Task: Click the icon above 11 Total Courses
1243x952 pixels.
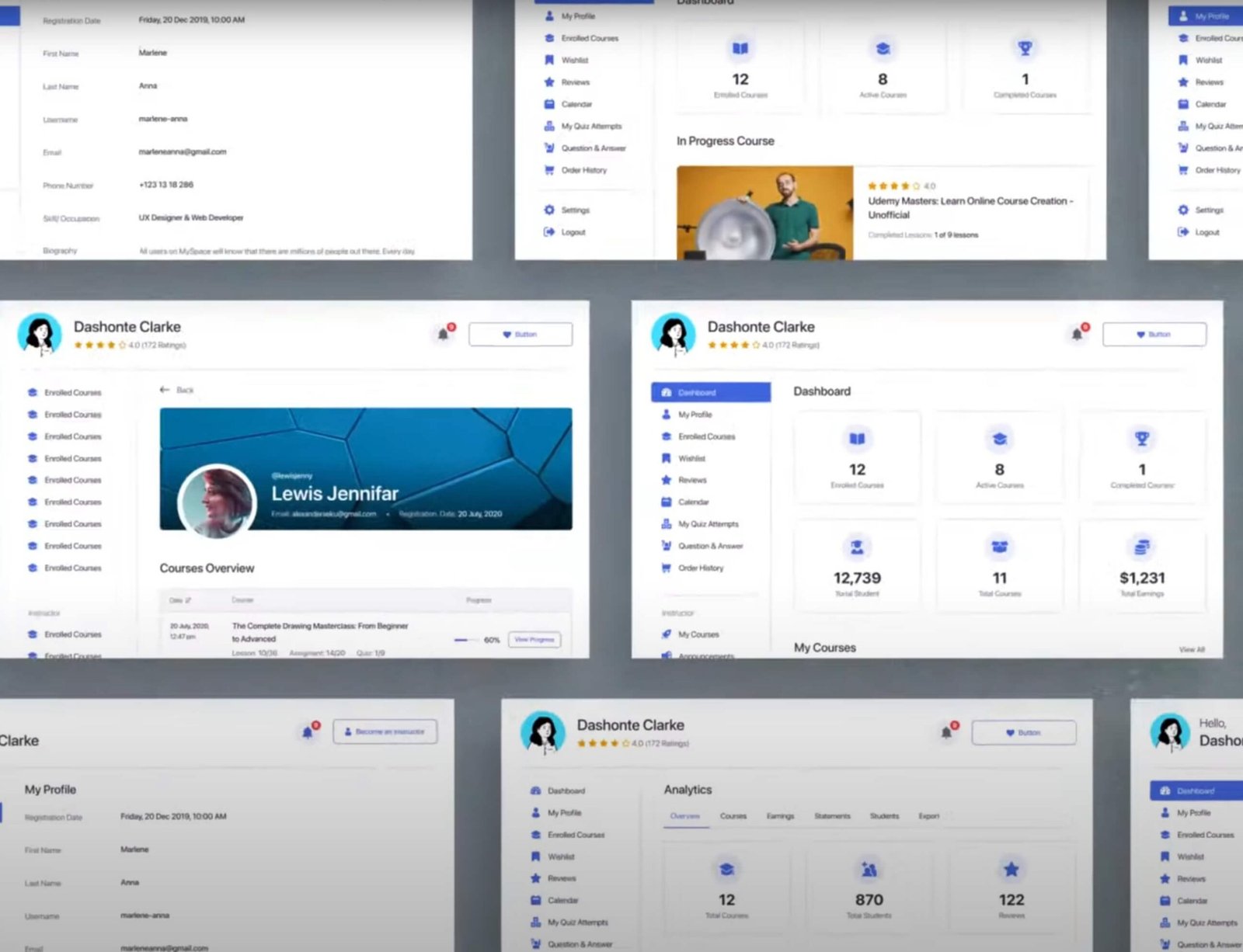Action: pyautogui.click(x=1000, y=547)
